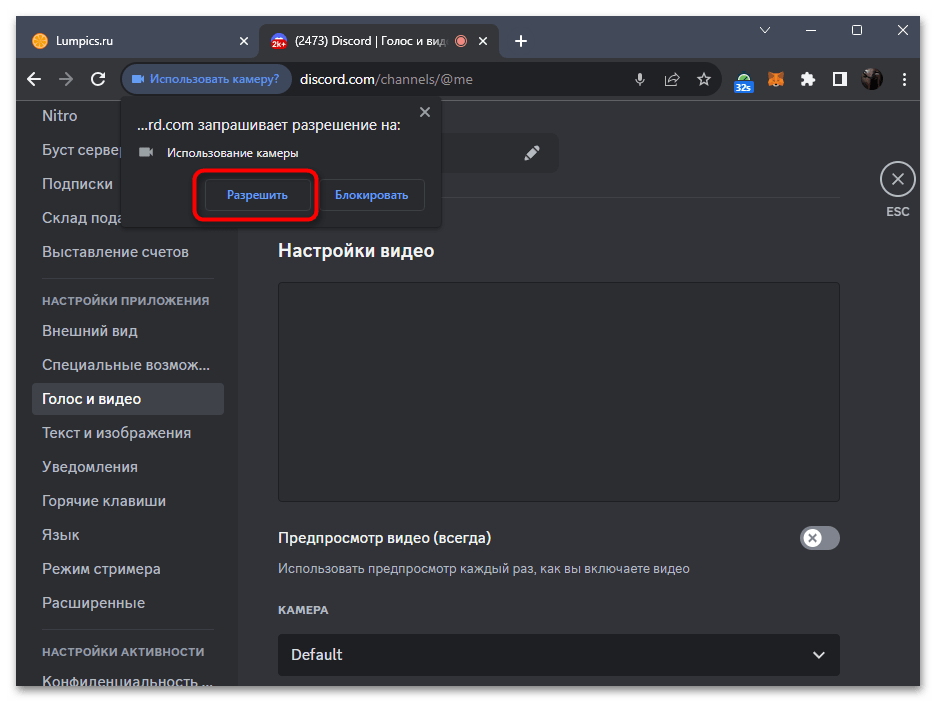
Task: Open the Chrome three-dot menu
Action: [904, 79]
